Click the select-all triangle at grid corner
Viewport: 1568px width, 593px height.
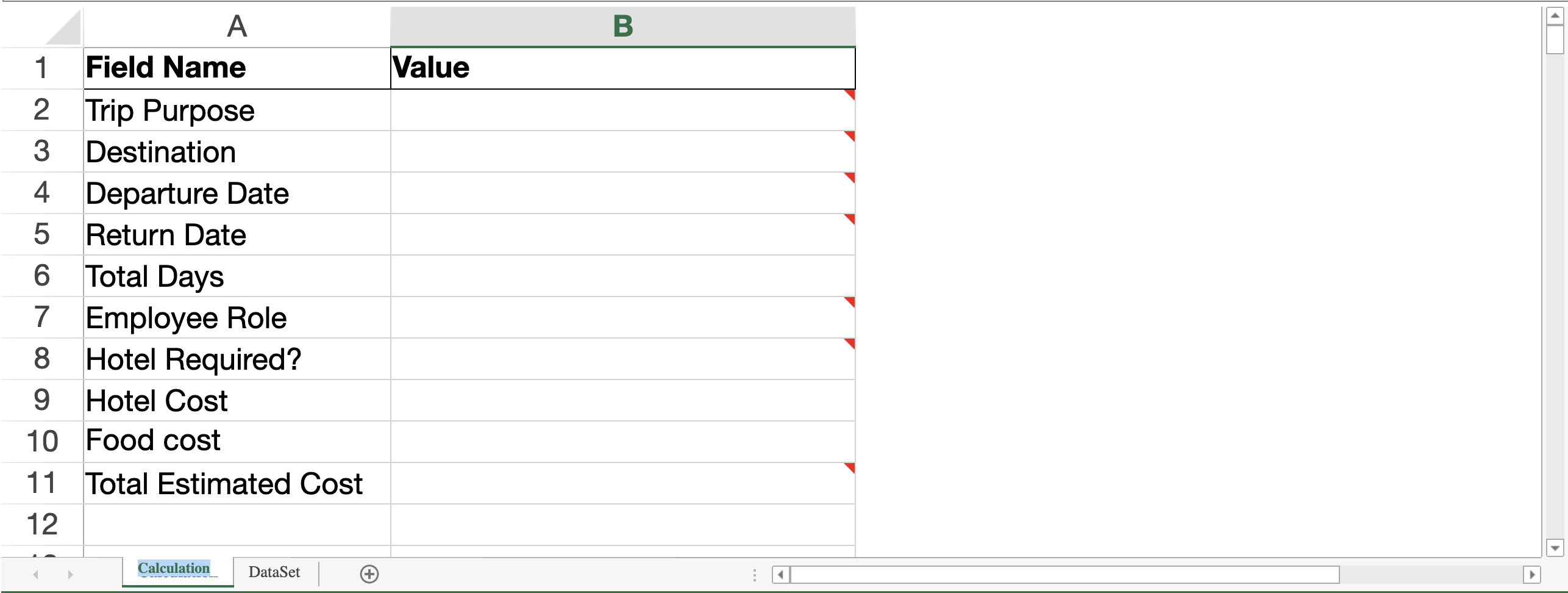tap(64, 29)
